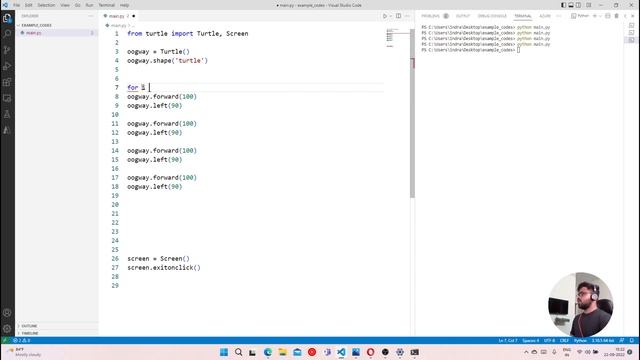This screenshot has width=640, height=360.
Task: Open notifications bell in status bar
Action: (x=631, y=340)
